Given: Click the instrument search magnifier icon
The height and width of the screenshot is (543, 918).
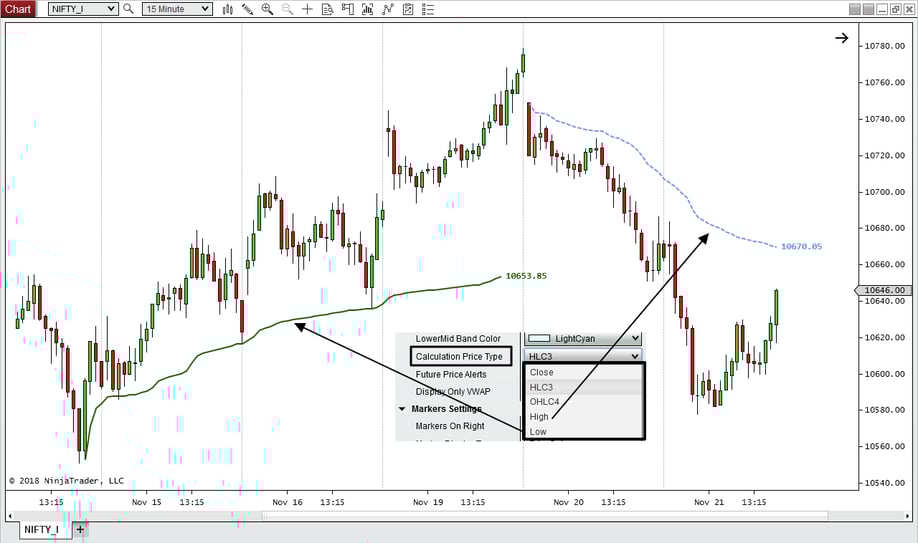Looking at the screenshot, I should (x=128, y=9).
